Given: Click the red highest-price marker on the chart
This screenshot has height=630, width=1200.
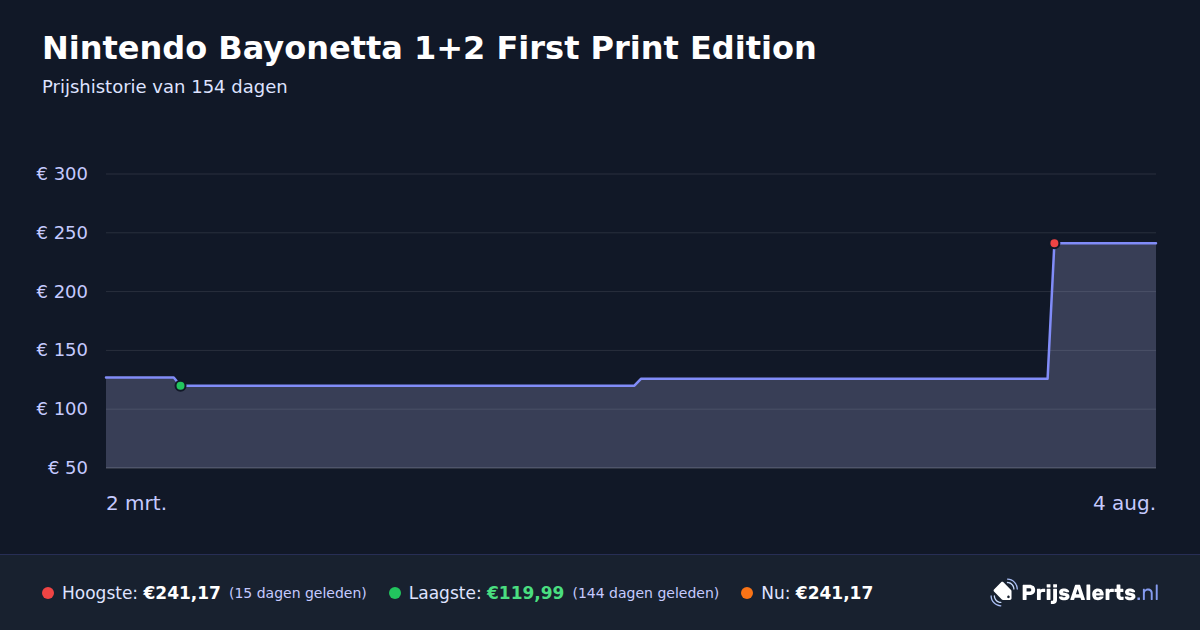Looking at the screenshot, I should pyautogui.click(x=1054, y=243).
